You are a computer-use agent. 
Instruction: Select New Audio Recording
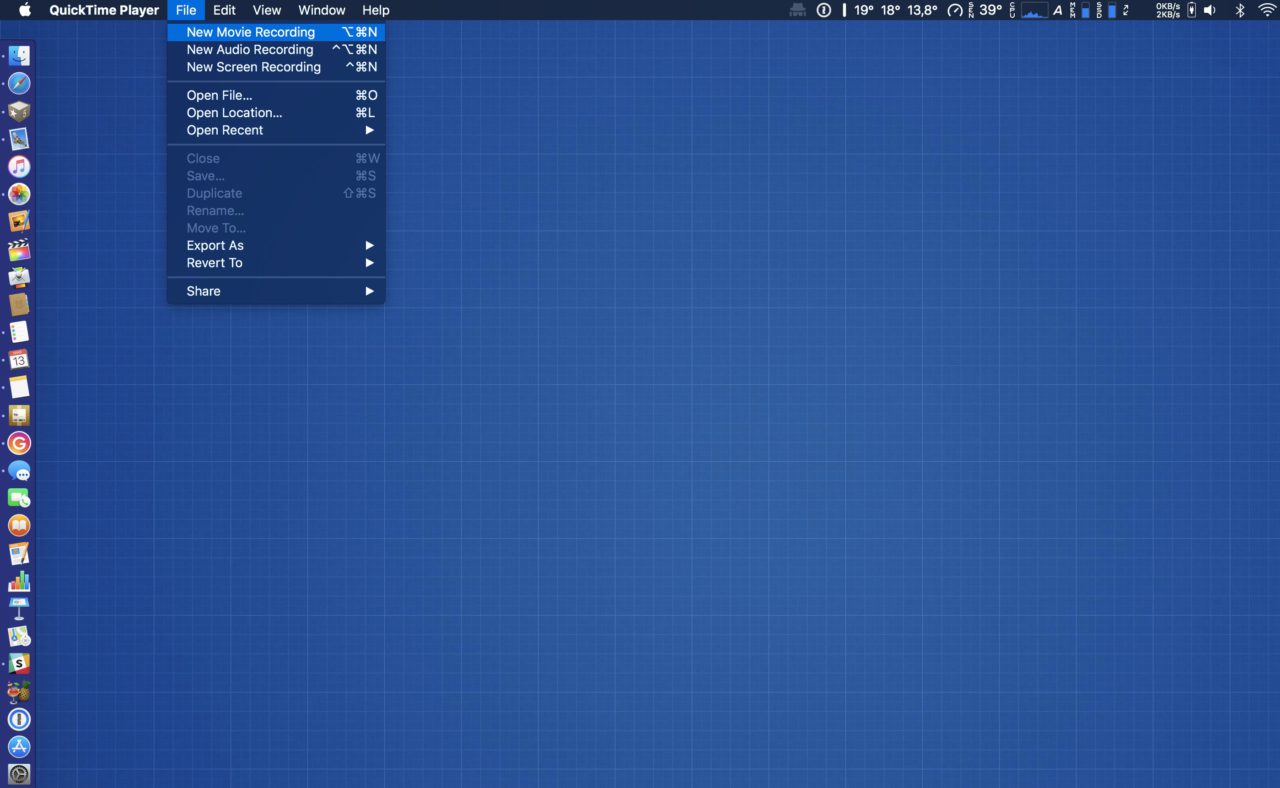coord(276,49)
